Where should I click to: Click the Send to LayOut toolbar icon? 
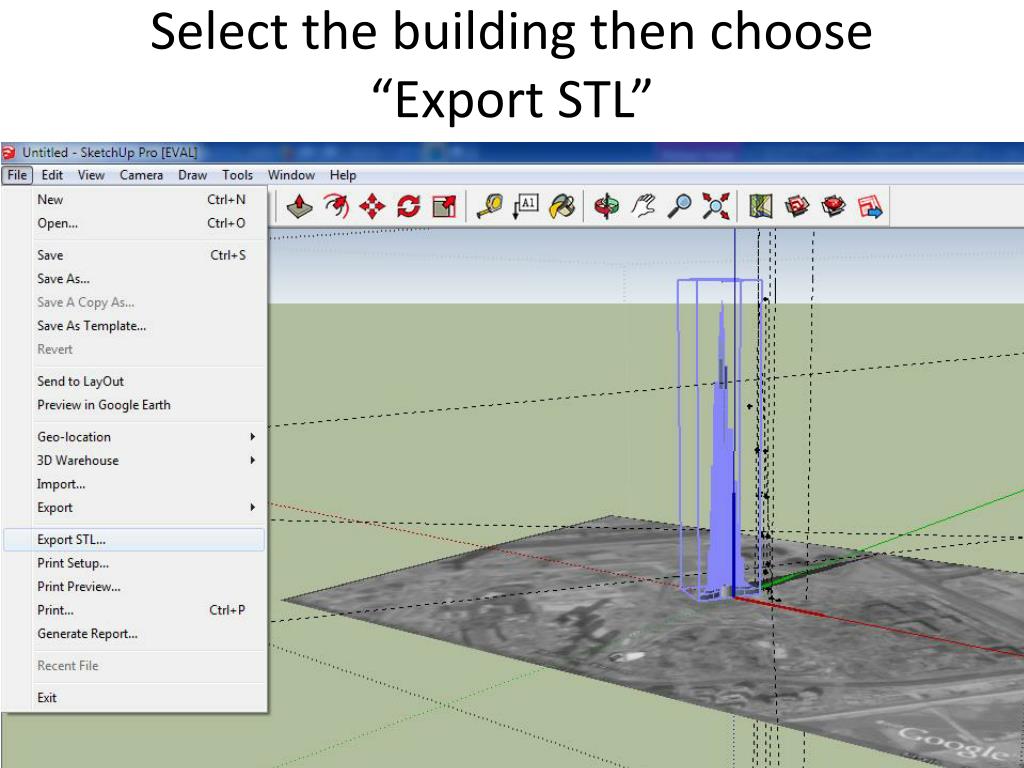870,207
